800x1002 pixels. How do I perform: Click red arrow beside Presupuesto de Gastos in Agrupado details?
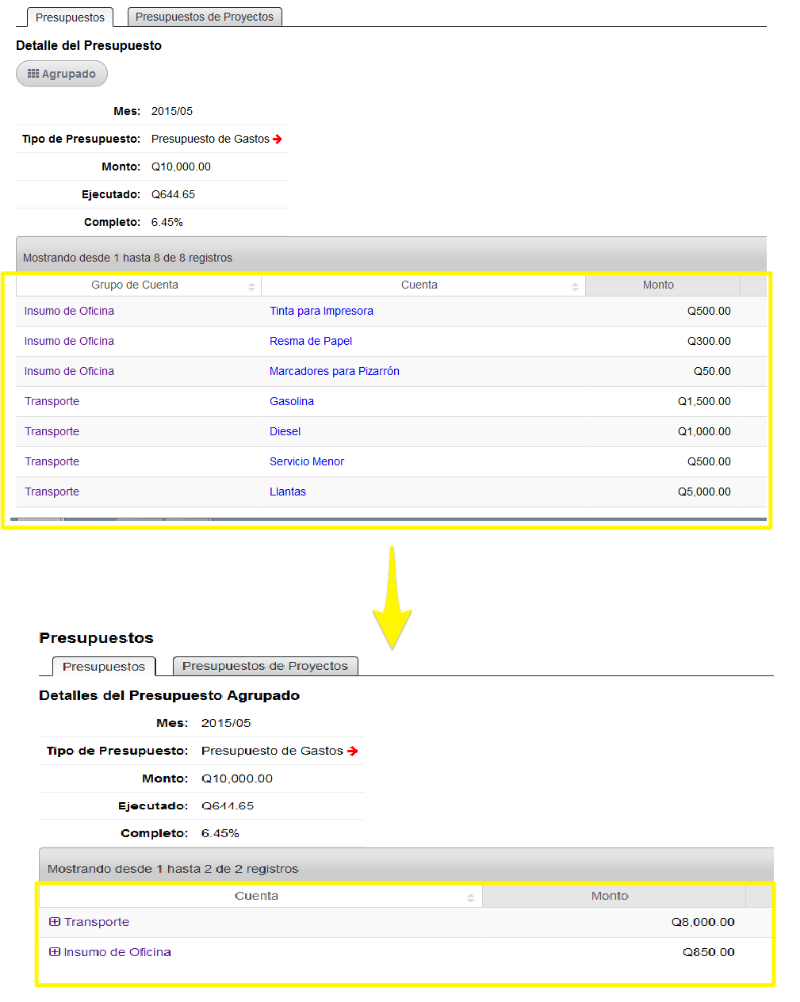click(352, 751)
